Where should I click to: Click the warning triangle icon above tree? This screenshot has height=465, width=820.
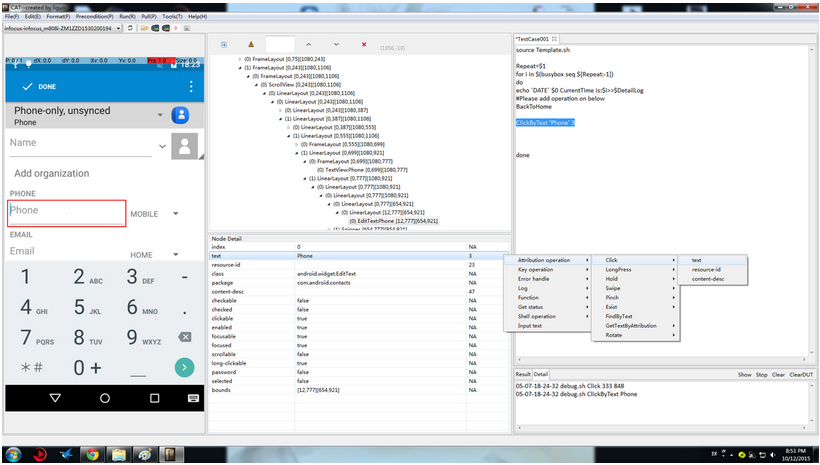click(250, 45)
